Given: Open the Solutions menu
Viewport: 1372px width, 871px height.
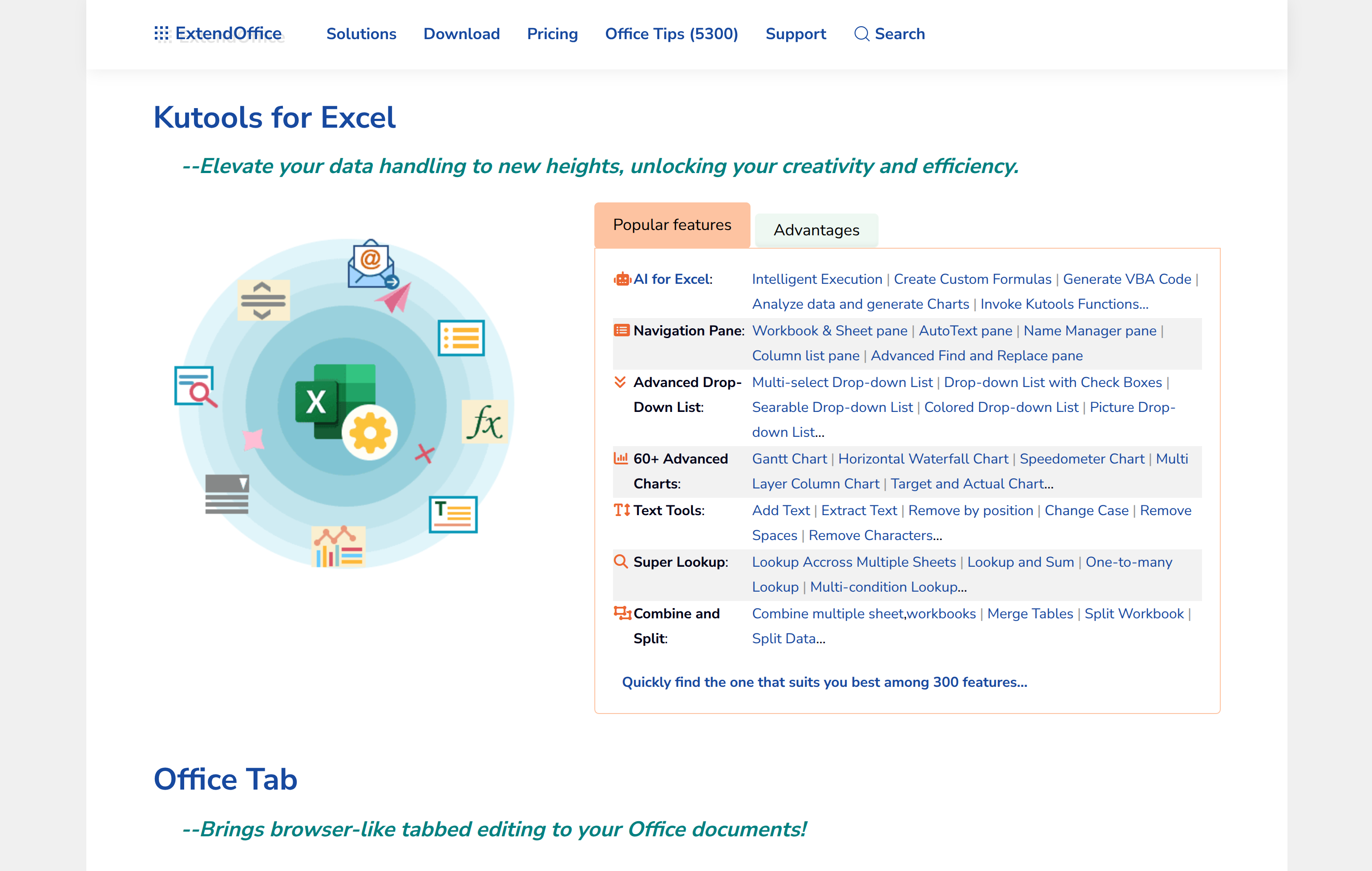Looking at the screenshot, I should click(361, 34).
